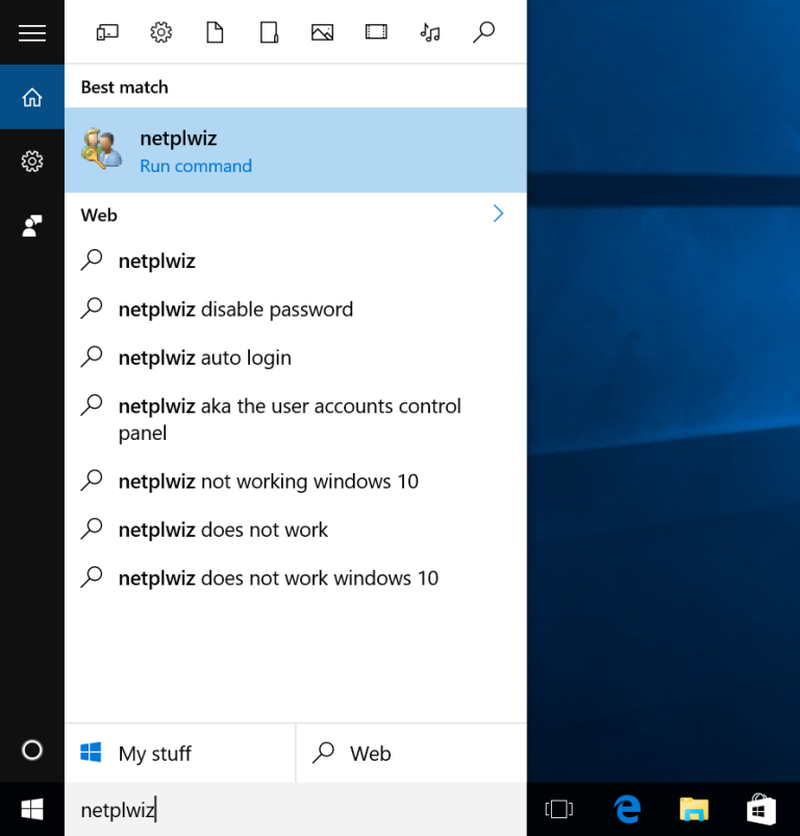Filter search results by photos
The image size is (800, 836).
[x=322, y=32]
